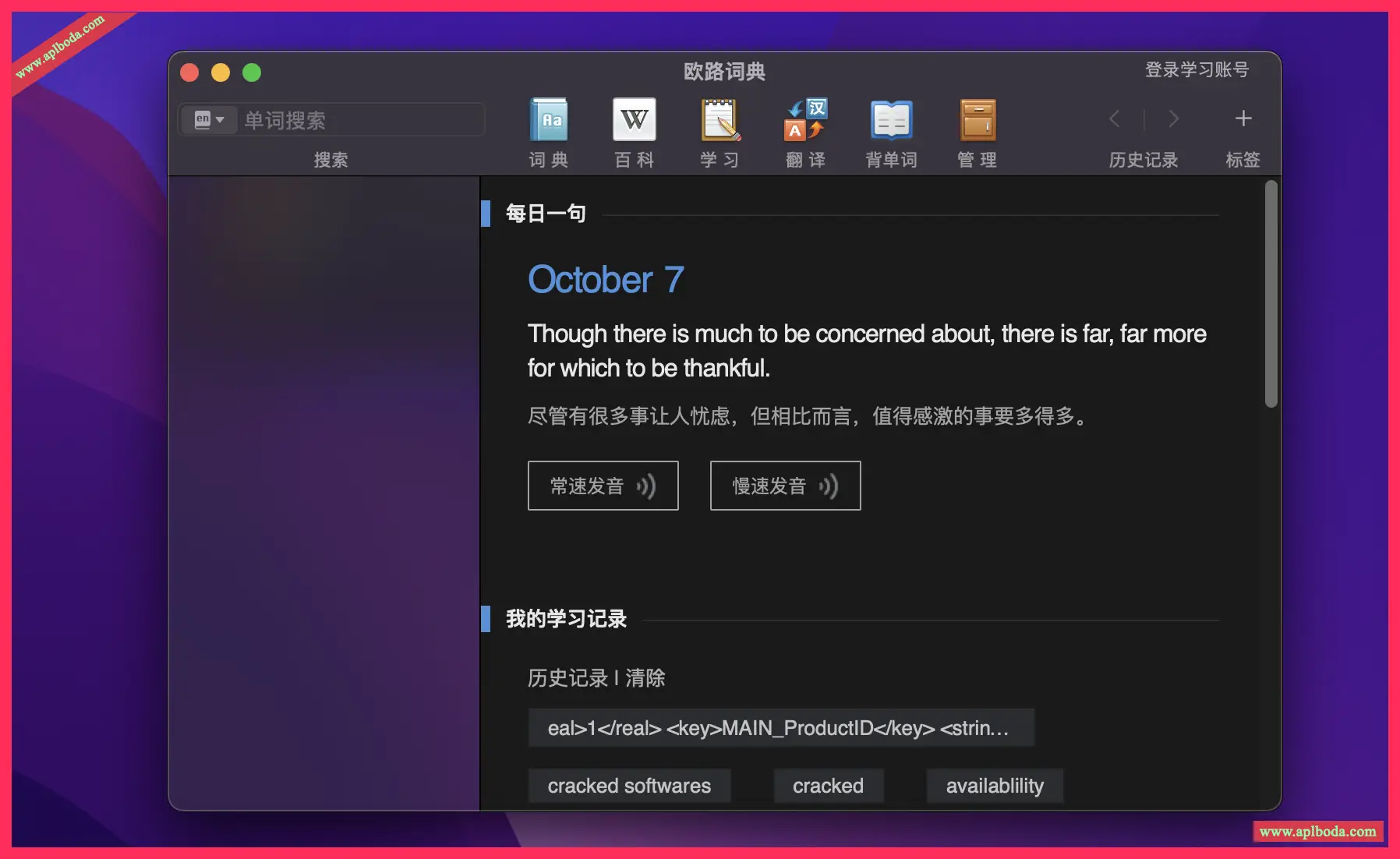Screen dimensions: 1400x859
Task: Open the 百科 Wikipedia lookup
Action: pos(635,131)
